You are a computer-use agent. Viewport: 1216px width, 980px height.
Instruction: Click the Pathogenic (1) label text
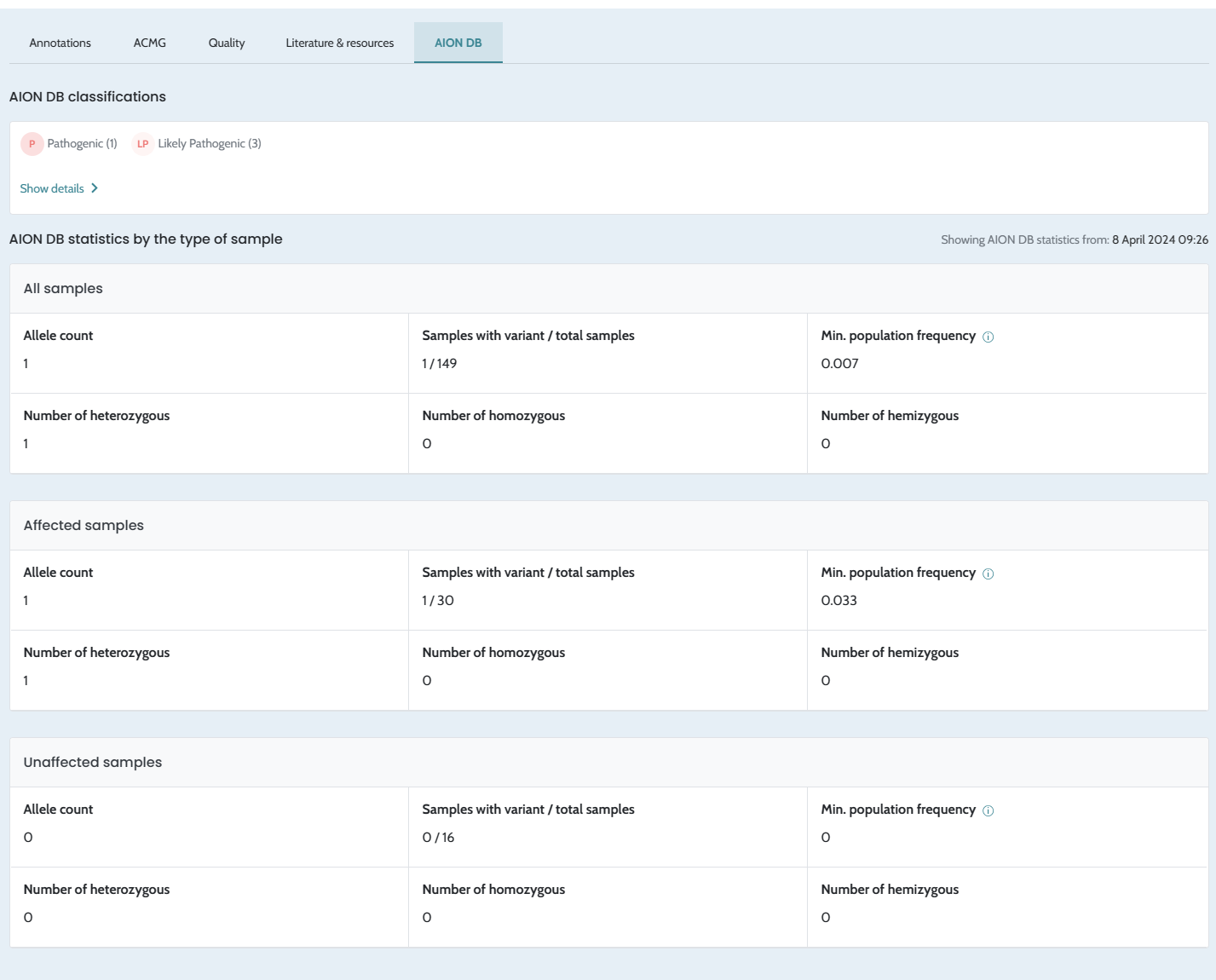pyautogui.click(x=82, y=144)
